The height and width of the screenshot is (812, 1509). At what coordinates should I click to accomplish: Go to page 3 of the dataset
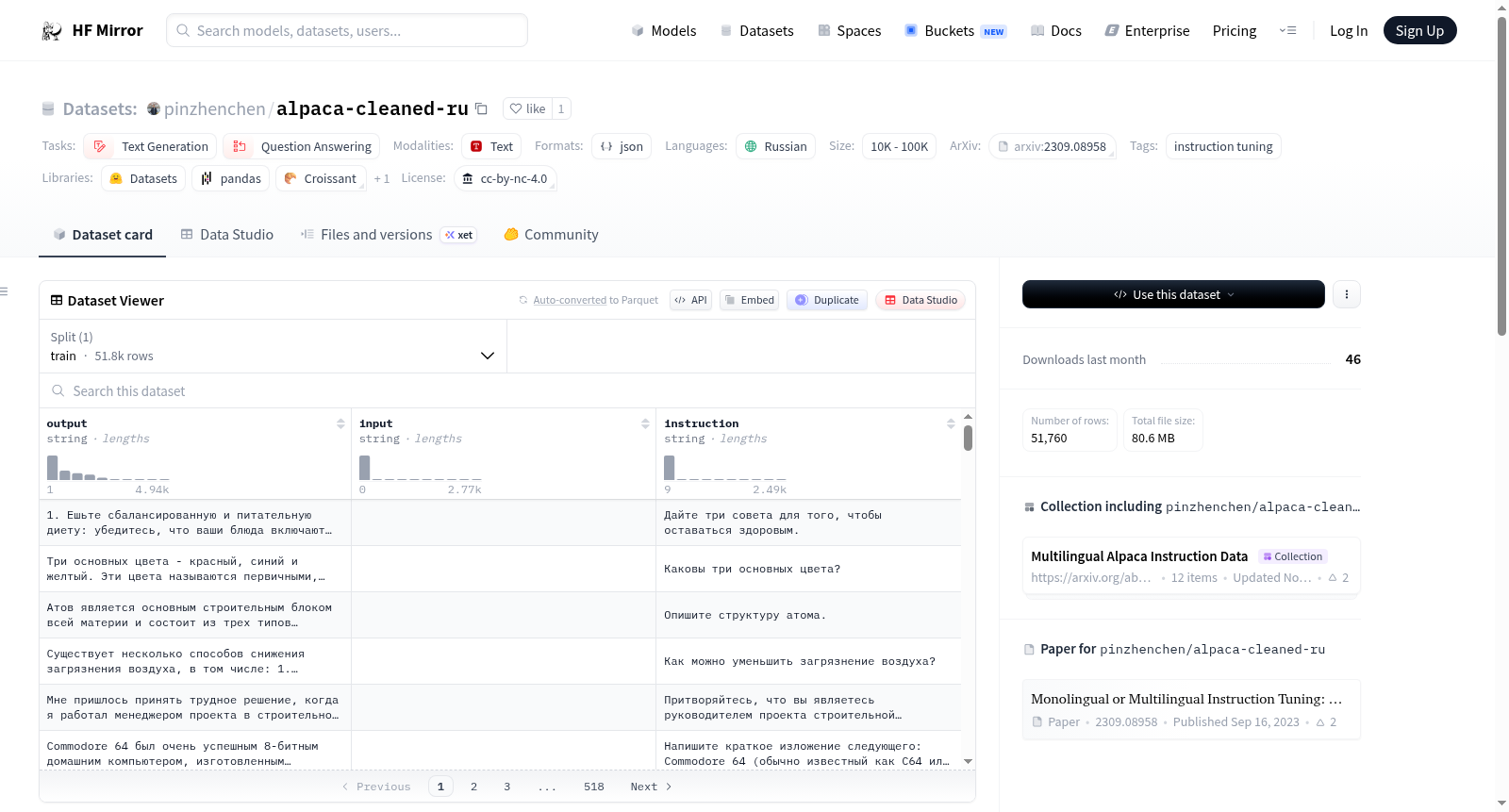click(506, 787)
